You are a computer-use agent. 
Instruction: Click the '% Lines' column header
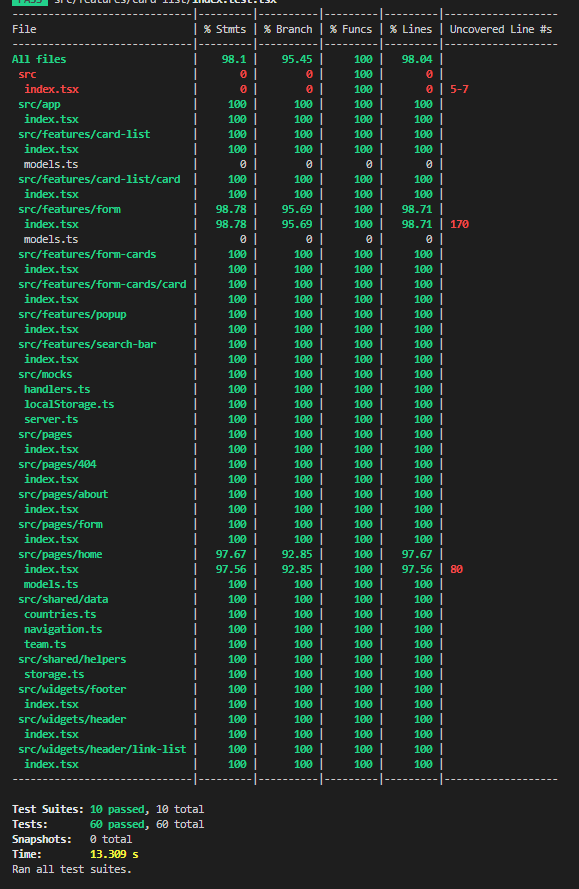click(411, 29)
